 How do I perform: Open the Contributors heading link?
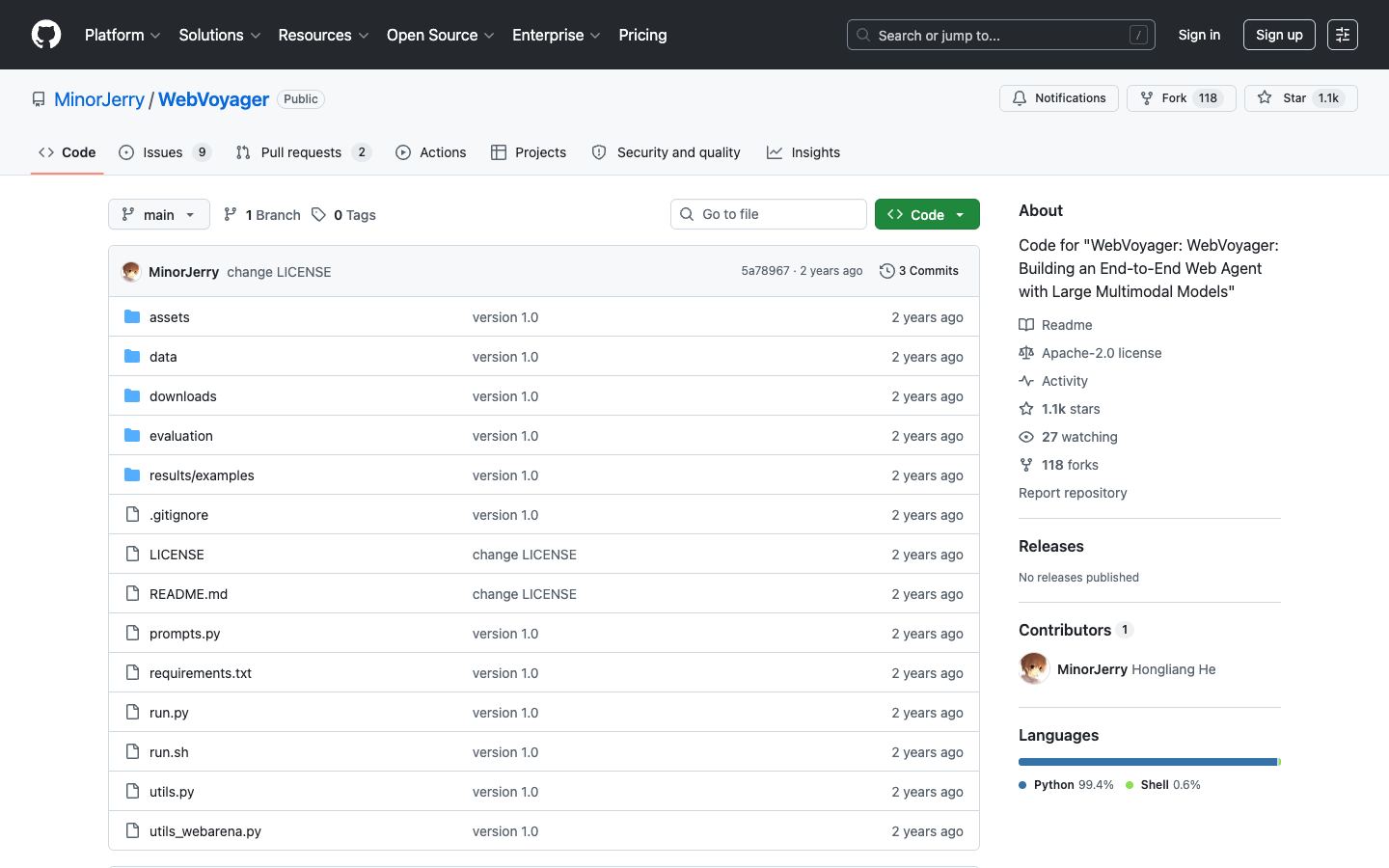[x=1076, y=630]
